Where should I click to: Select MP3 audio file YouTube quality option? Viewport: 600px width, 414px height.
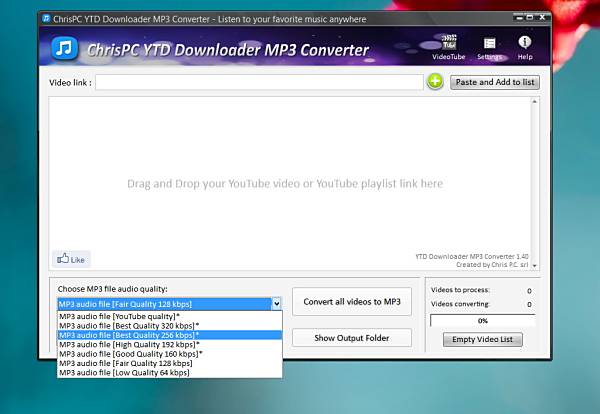pyautogui.click(x=170, y=316)
